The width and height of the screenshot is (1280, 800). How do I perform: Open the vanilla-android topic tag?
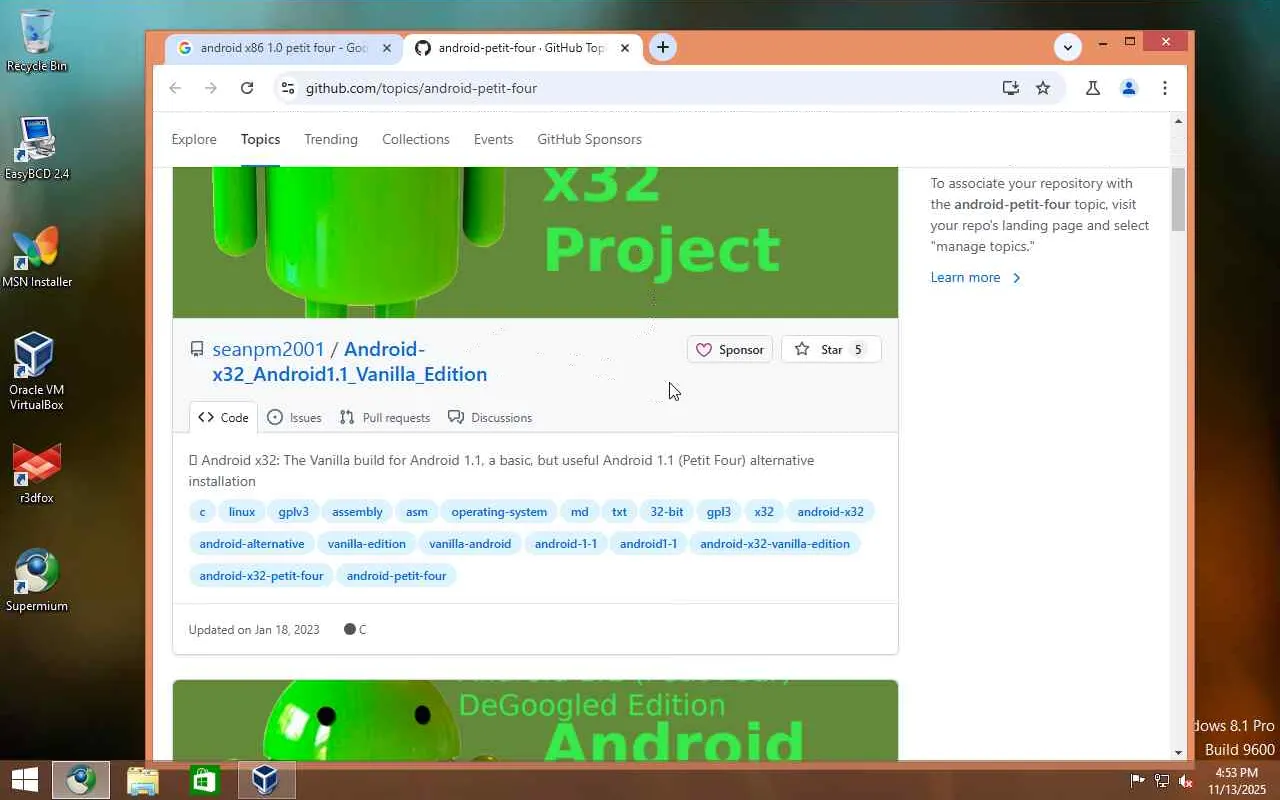(470, 544)
